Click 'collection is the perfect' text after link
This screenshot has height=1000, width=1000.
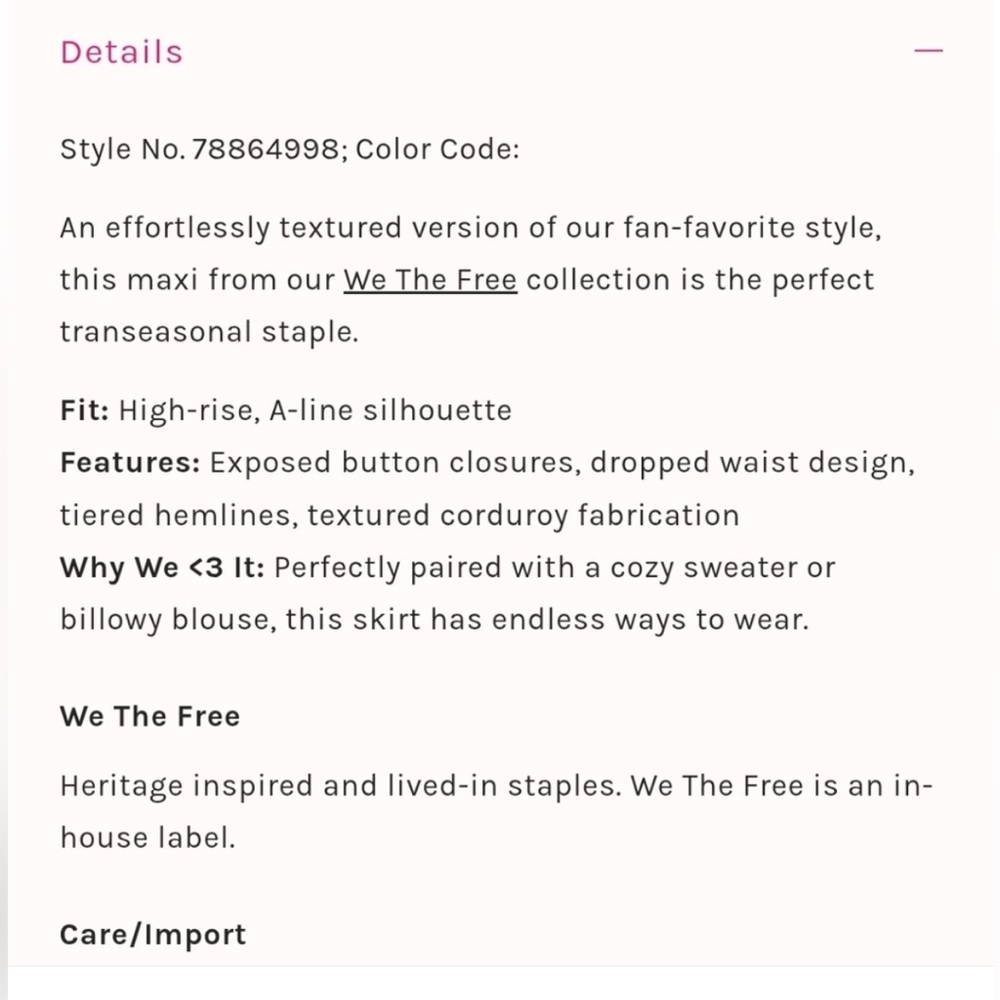[700, 281]
